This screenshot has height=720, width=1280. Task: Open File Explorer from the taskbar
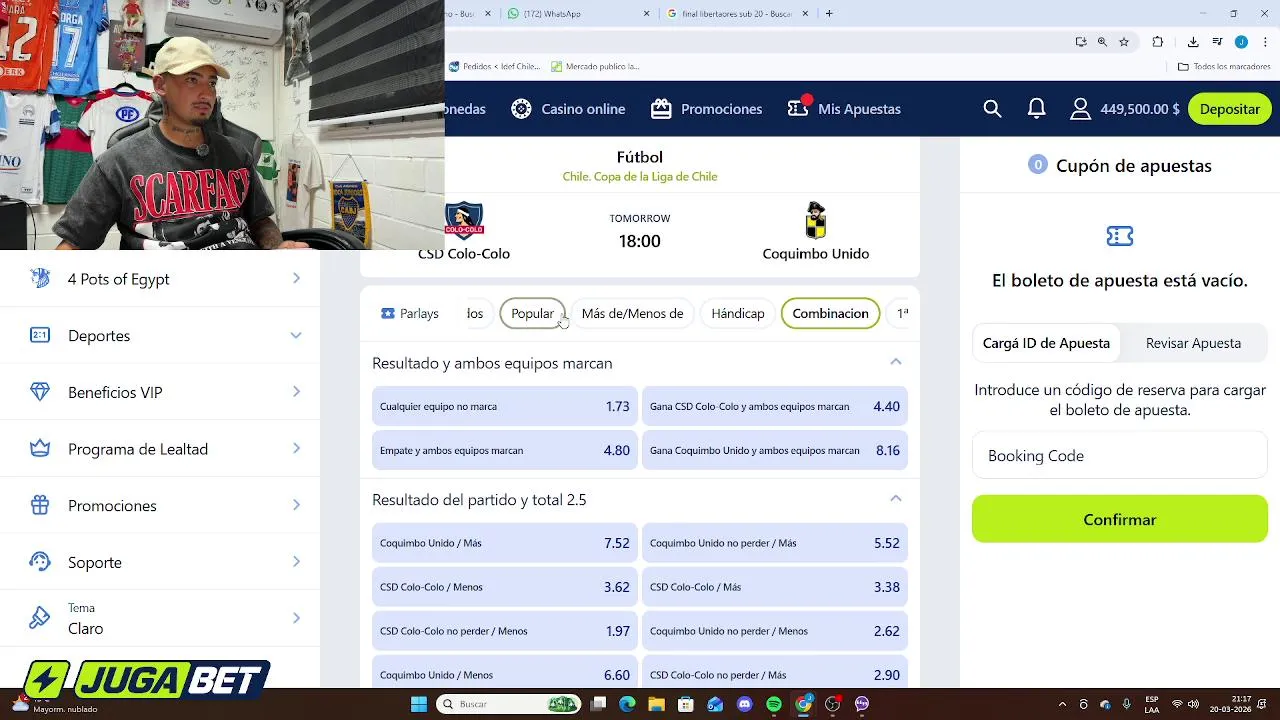pyautogui.click(x=656, y=704)
